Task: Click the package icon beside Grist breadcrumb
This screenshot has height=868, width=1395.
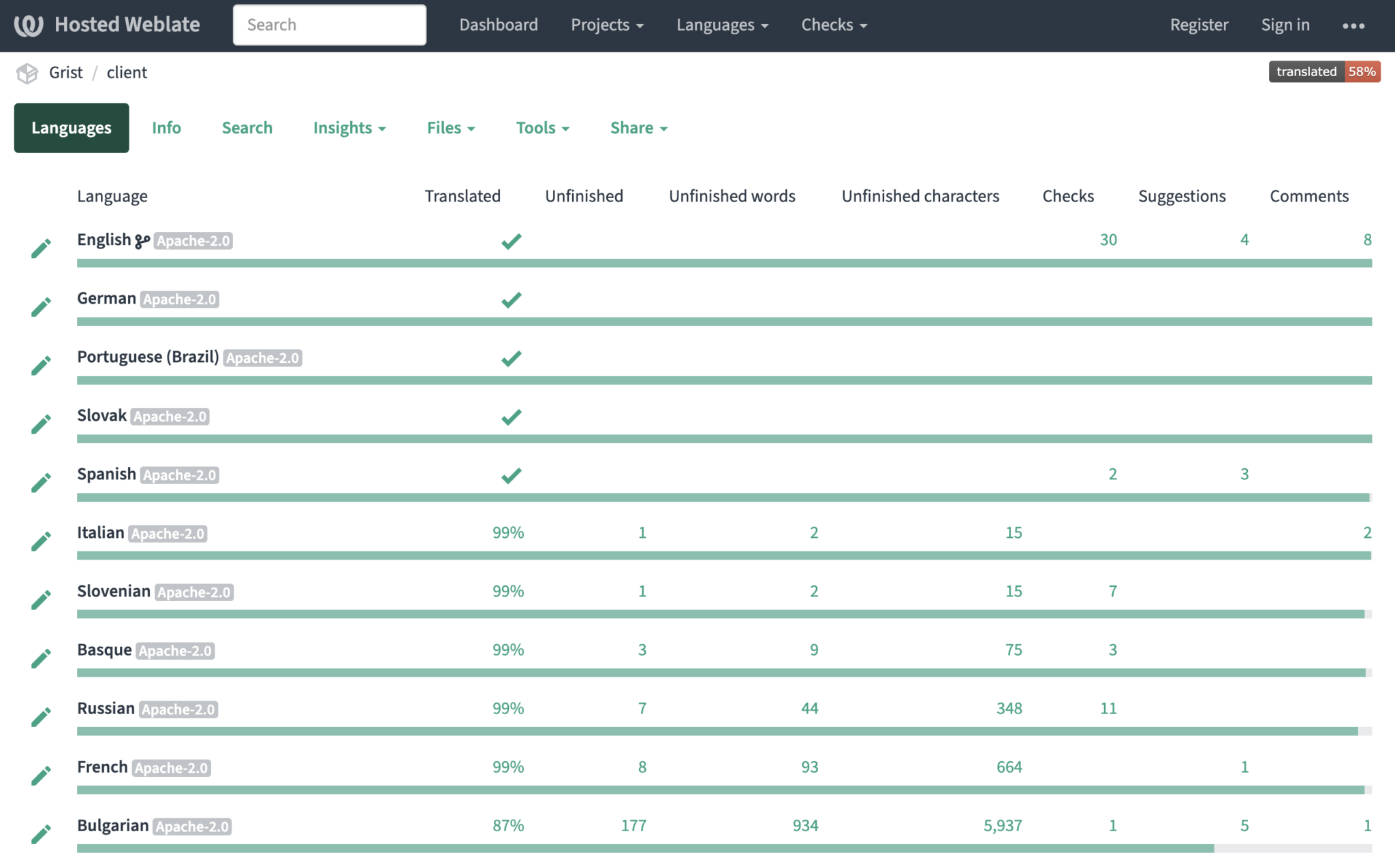Action: click(27, 72)
